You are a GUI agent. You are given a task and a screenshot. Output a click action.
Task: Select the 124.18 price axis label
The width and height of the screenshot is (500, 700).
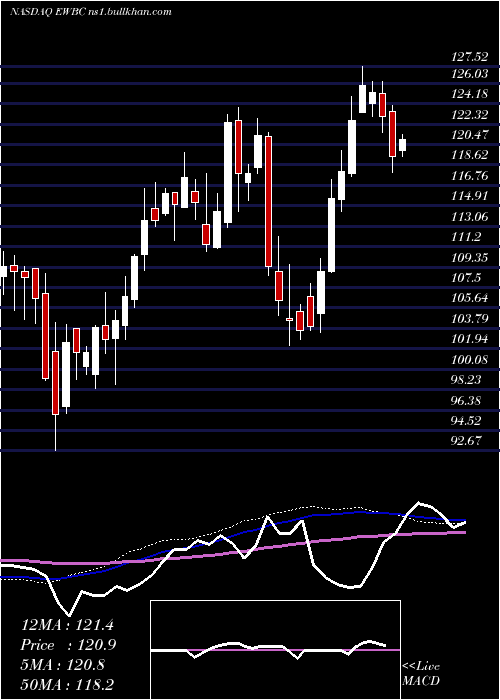pyautogui.click(x=469, y=94)
